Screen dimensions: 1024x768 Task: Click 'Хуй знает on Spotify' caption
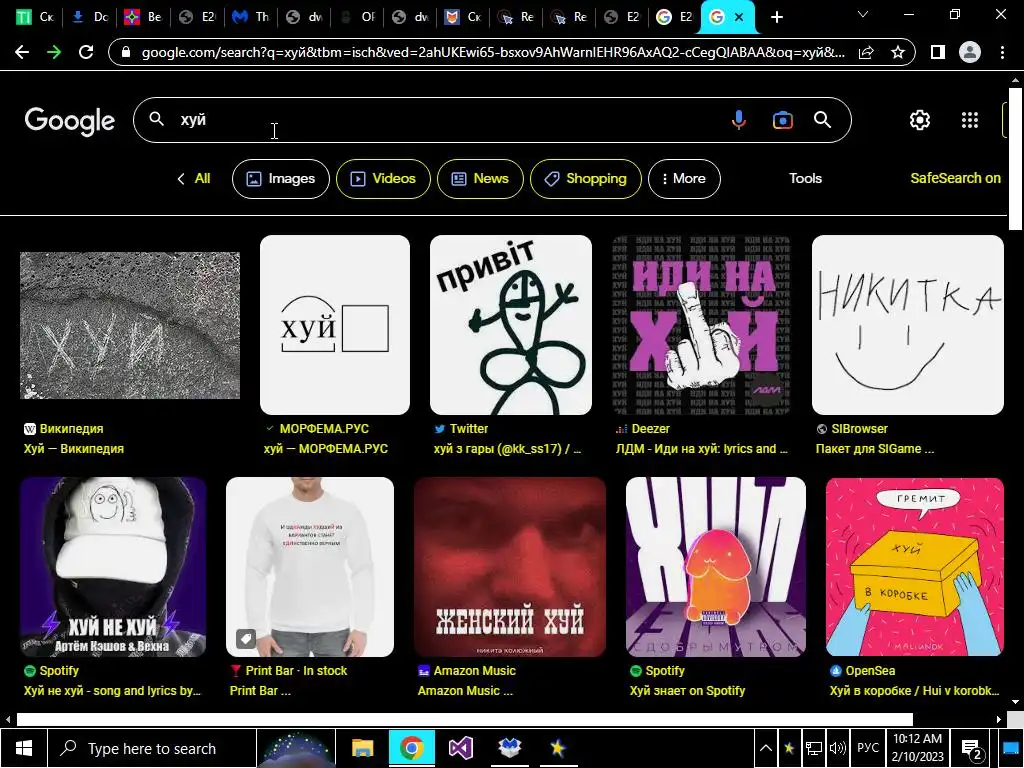click(687, 691)
